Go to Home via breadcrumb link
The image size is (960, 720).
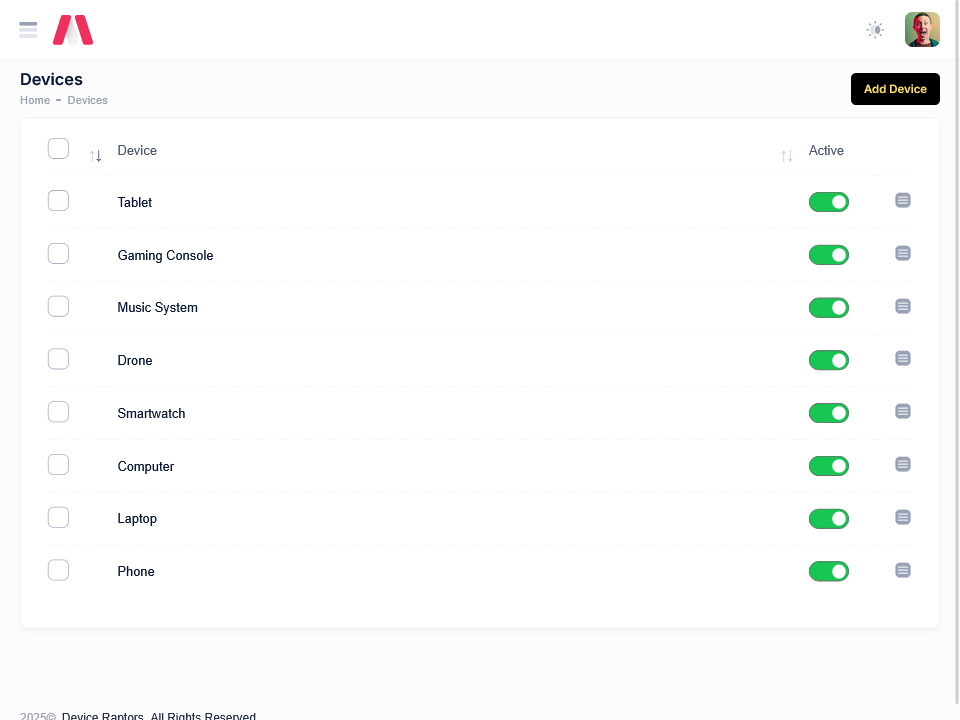(35, 101)
